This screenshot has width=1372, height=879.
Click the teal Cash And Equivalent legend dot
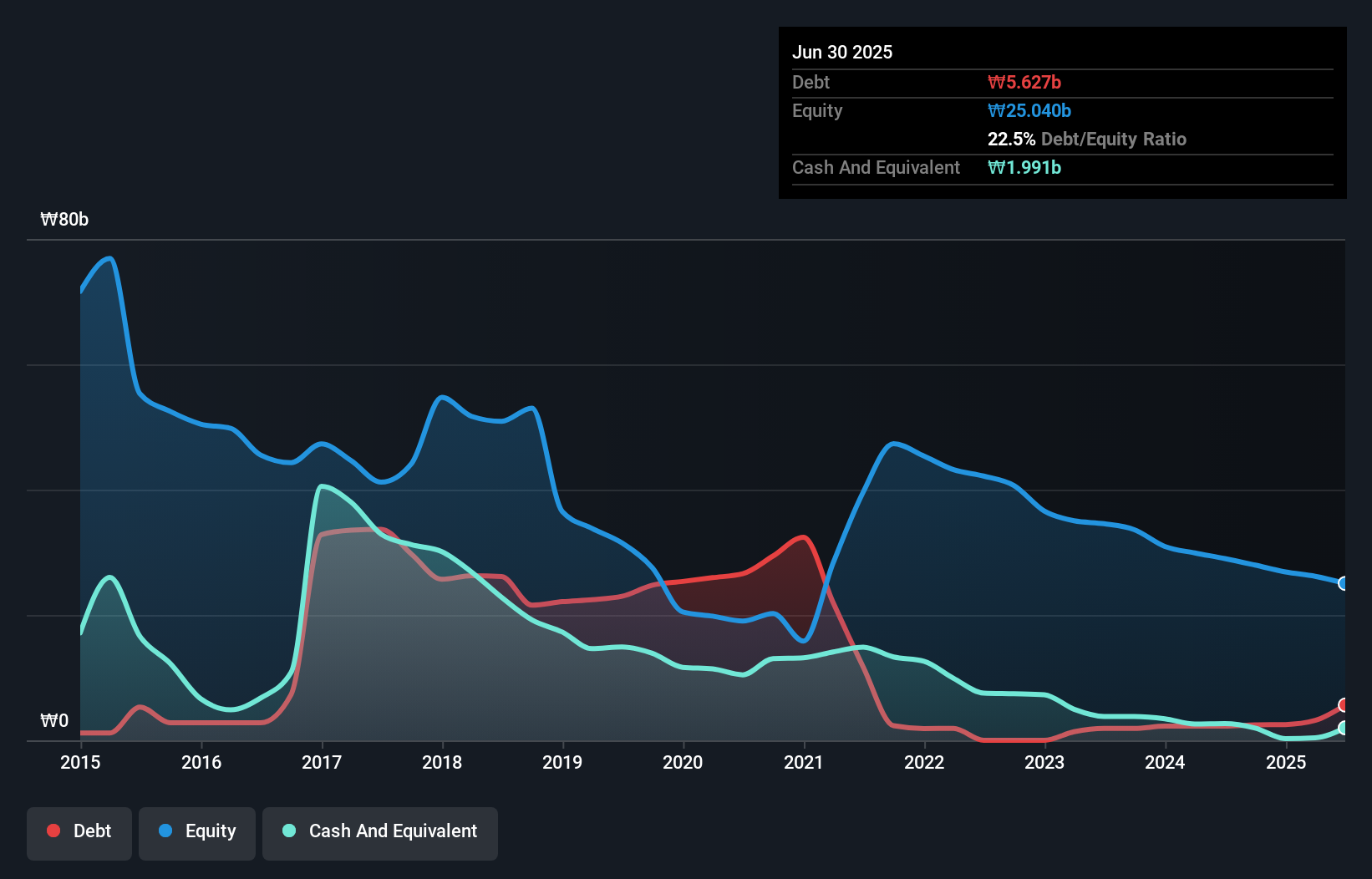pos(288,831)
